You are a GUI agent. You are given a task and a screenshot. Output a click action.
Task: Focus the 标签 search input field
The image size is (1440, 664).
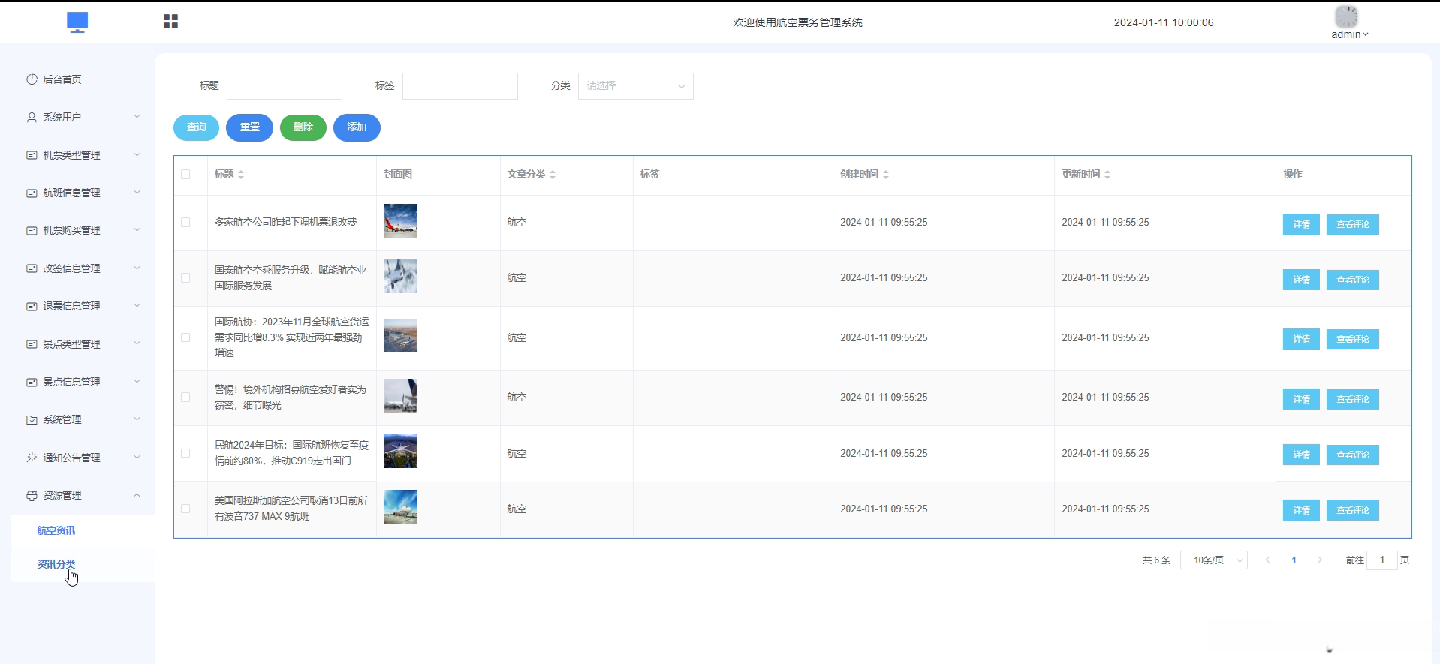460,86
